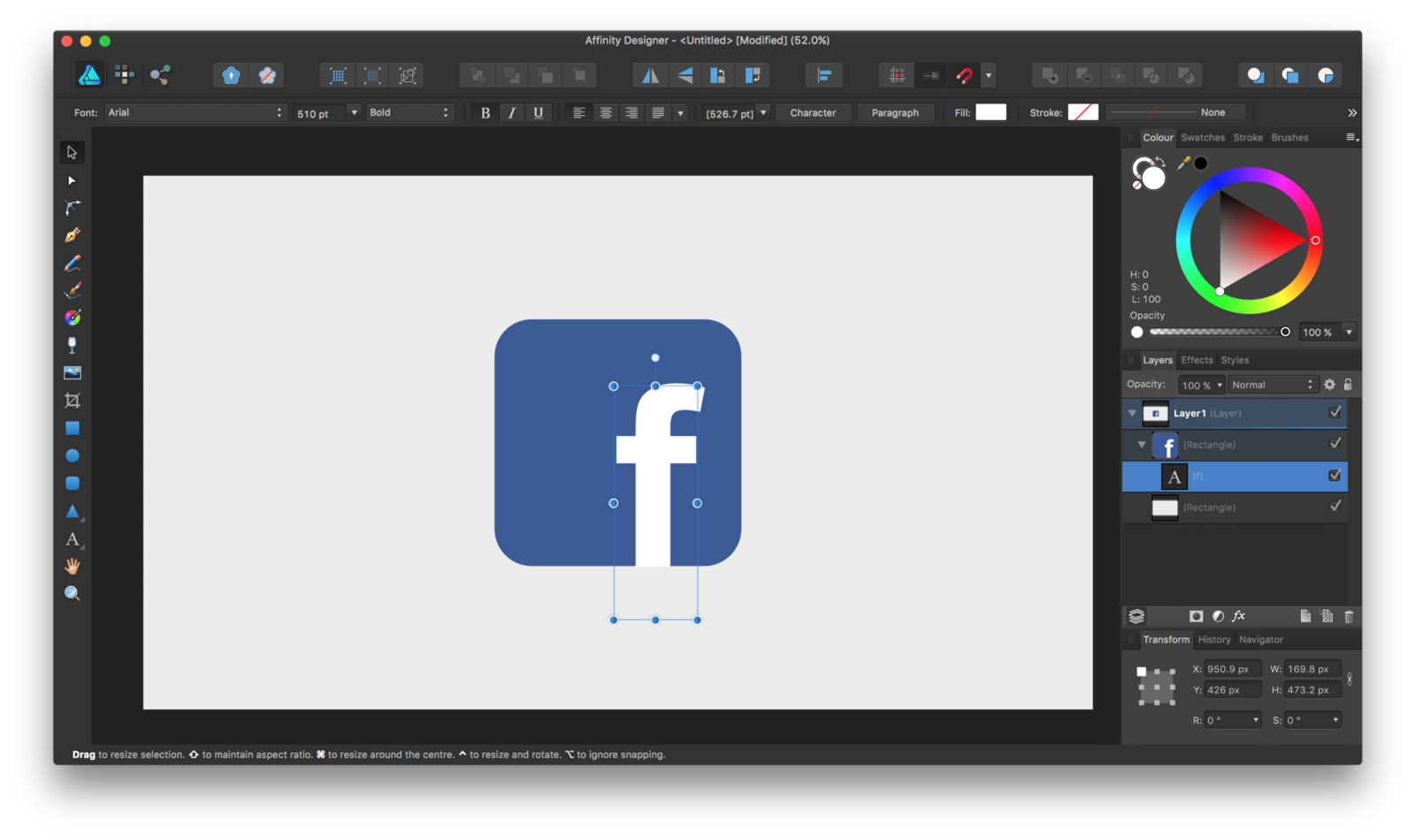This screenshot has width=1415, height=840.
Task: Click the Paragraph button
Action: click(x=896, y=112)
